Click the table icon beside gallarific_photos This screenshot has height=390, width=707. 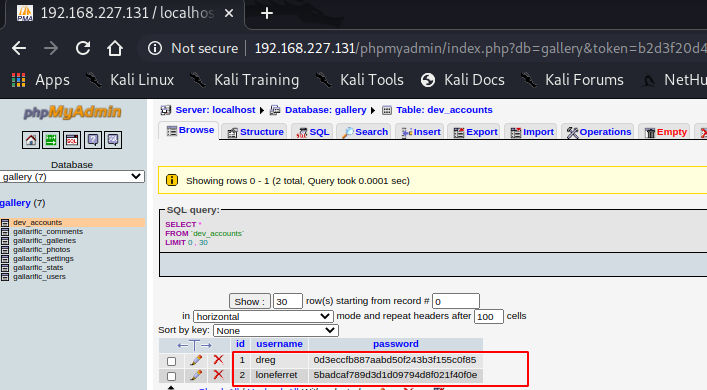pyautogui.click(x=5, y=250)
